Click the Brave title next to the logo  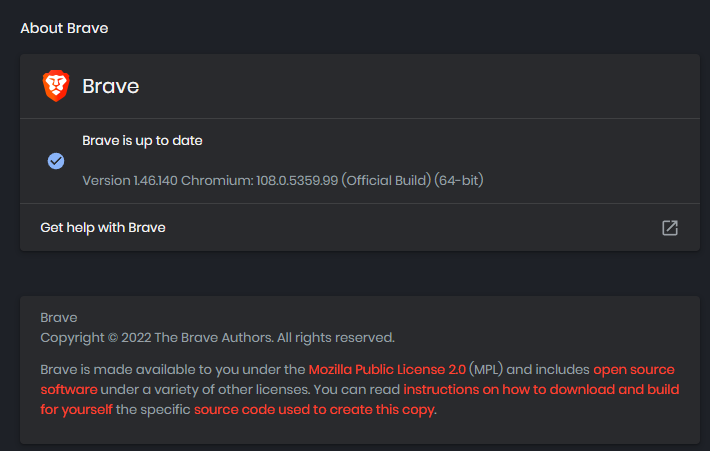110,87
